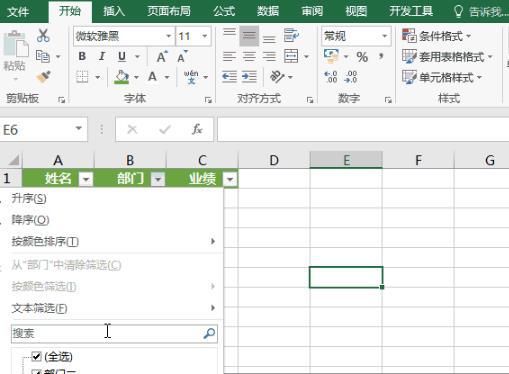Click the accounting number format icon
Screen dimensions: 509x374
(331, 56)
